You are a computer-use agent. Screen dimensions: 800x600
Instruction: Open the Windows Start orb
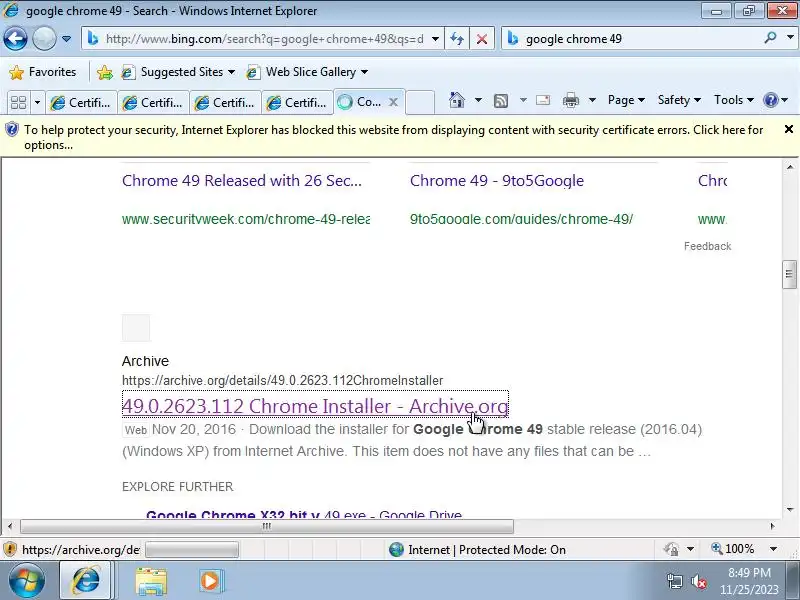coord(26,580)
